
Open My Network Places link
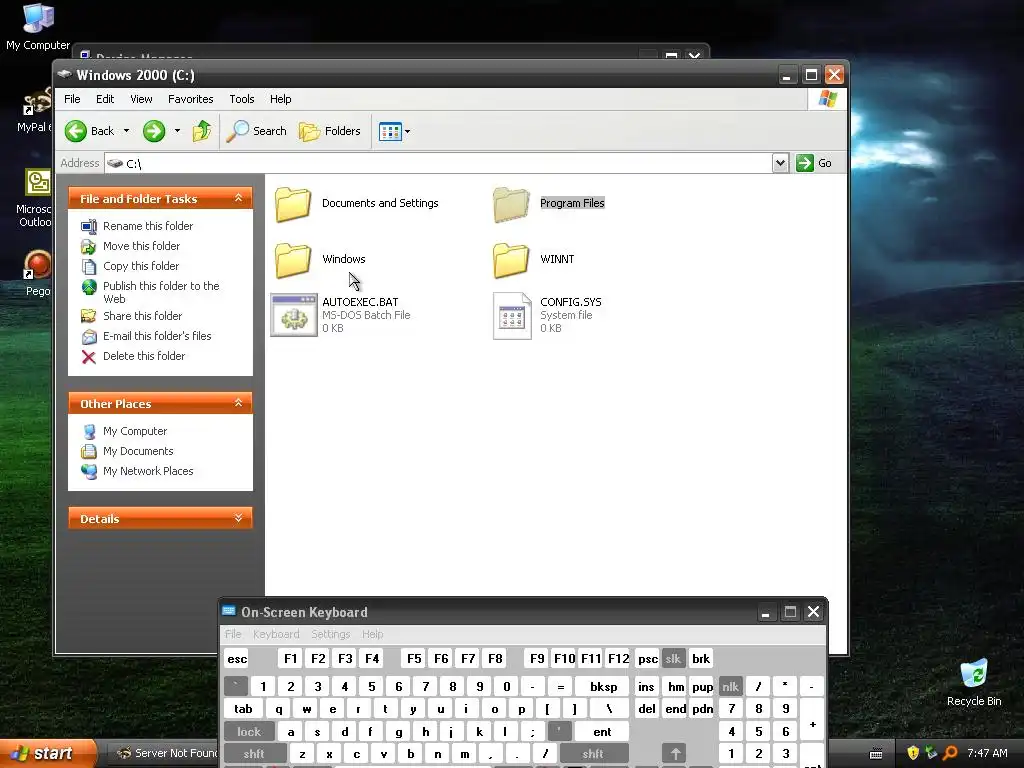click(x=148, y=472)
